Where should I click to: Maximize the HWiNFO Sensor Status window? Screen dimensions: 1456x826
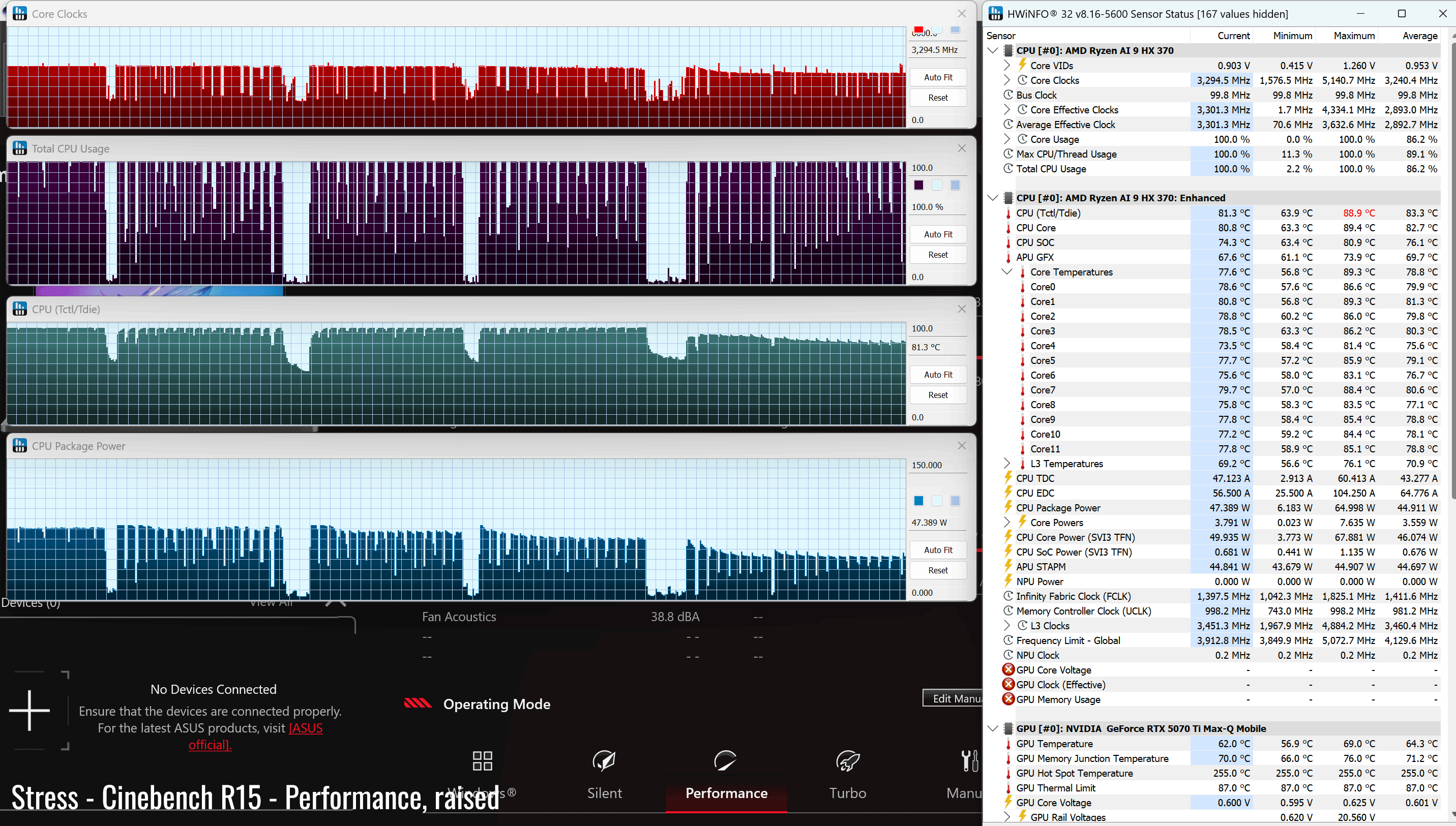tap(1402, 14)
